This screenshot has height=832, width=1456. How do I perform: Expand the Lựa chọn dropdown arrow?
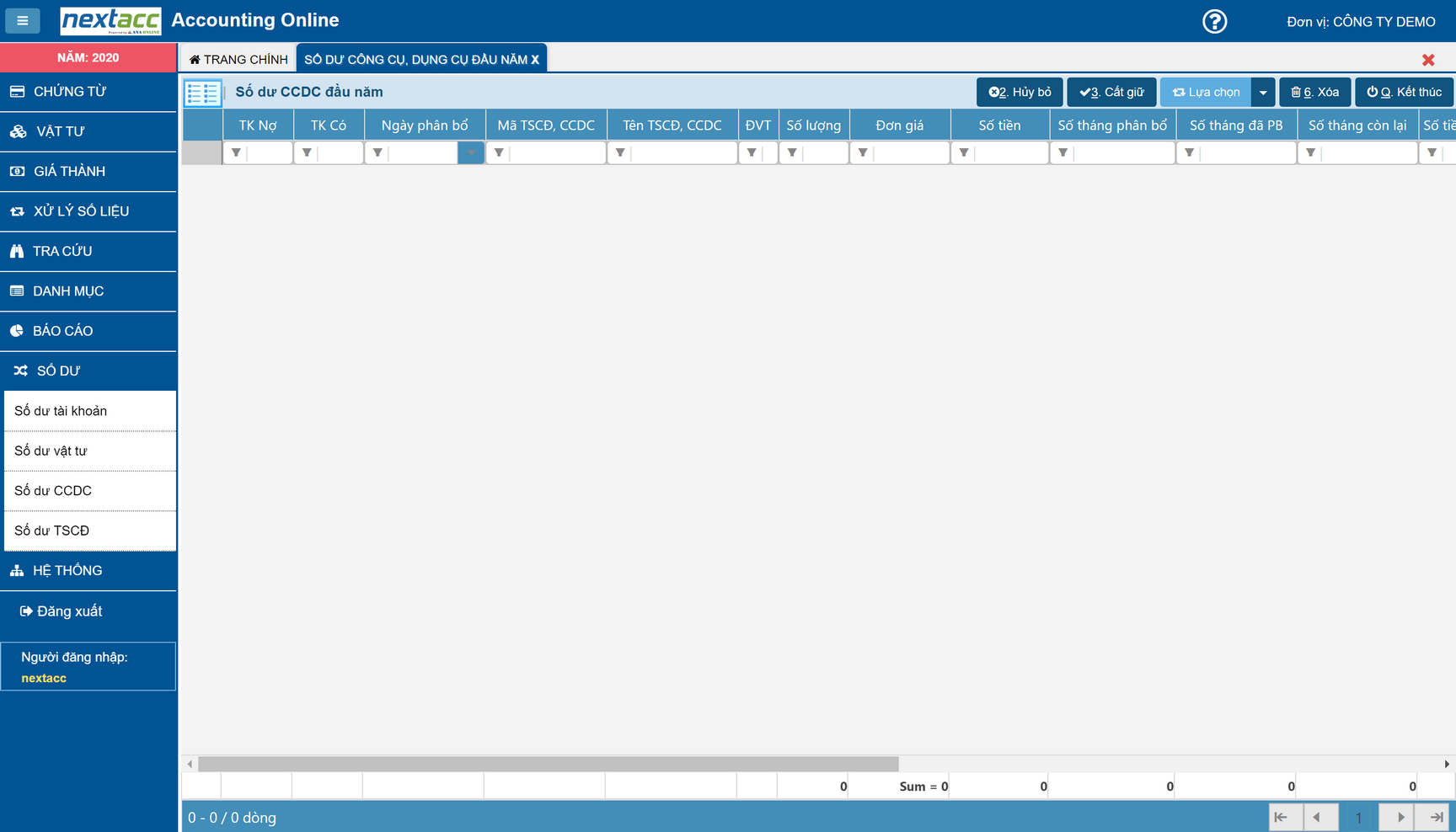1262,93
